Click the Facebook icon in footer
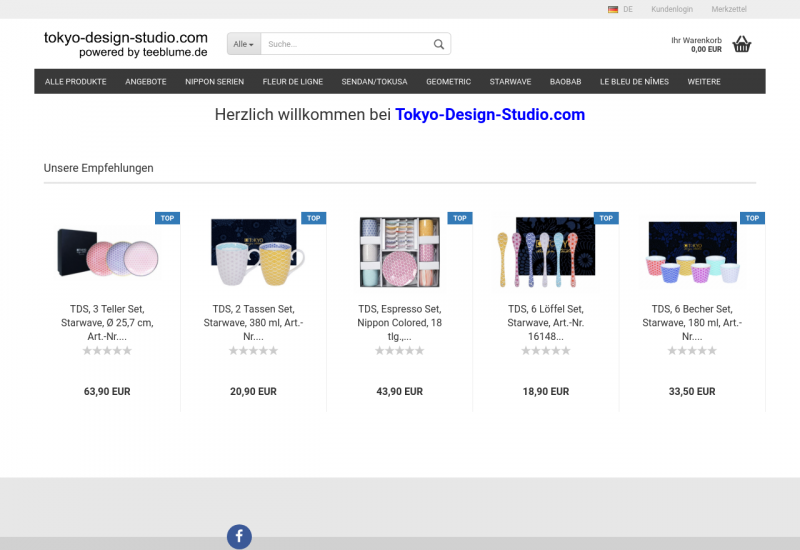 (239, 537)
